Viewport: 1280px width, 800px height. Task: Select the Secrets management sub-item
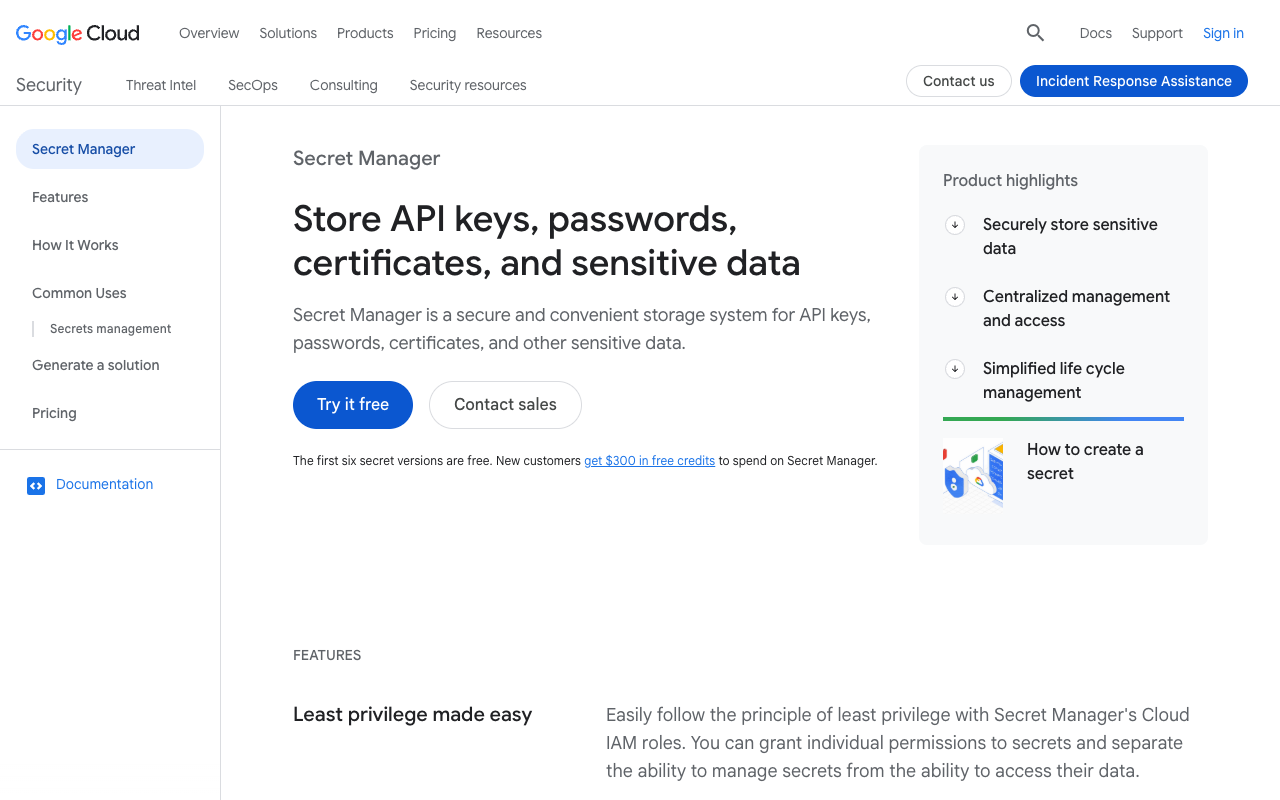[x=111, y=329]
